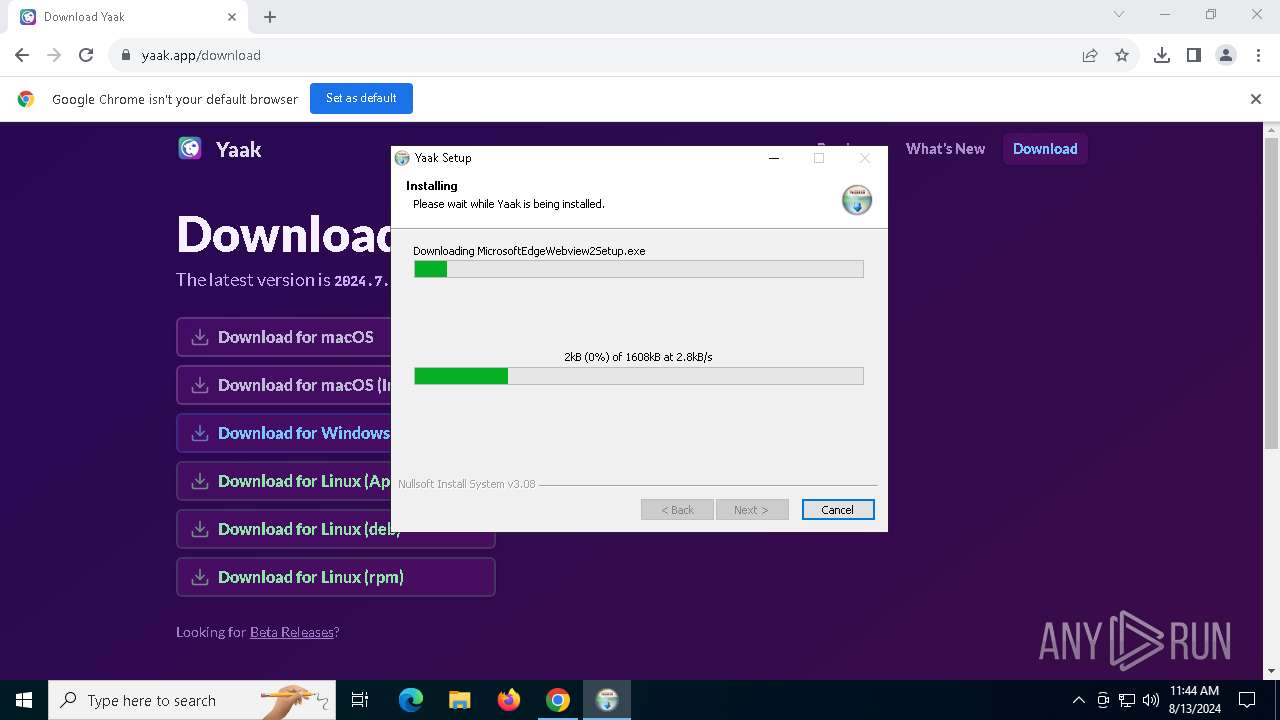1280x720 pixels.
Task: Open the Beta Releases link
Action: pyautogui.click(x=292, y=632)
